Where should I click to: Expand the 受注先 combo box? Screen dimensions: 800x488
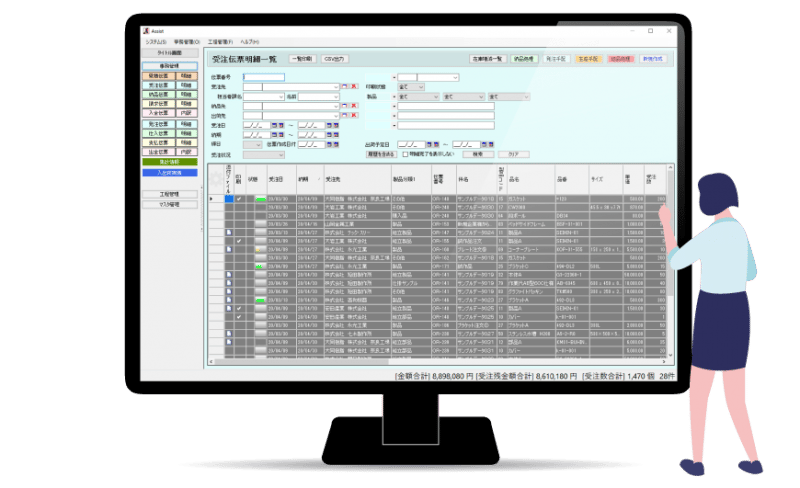(x=336, y=87)
